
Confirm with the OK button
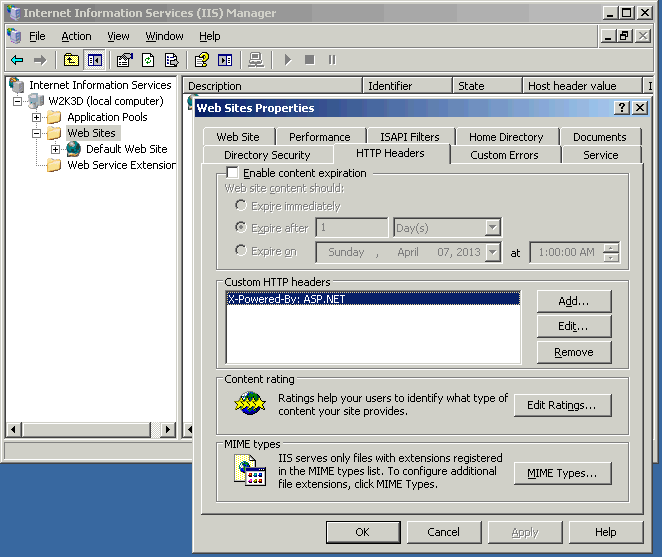coord(363,532)
